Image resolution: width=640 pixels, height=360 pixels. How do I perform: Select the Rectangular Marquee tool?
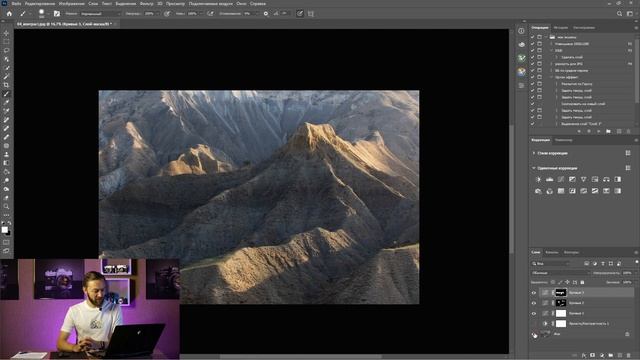click(x=6, y=42)
